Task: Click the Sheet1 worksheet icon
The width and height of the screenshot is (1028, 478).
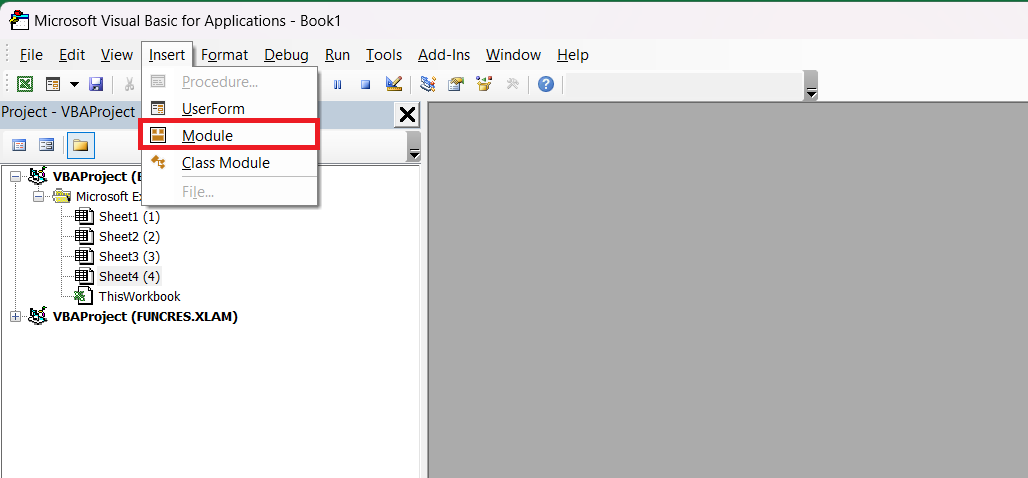Action: [85, 216]
